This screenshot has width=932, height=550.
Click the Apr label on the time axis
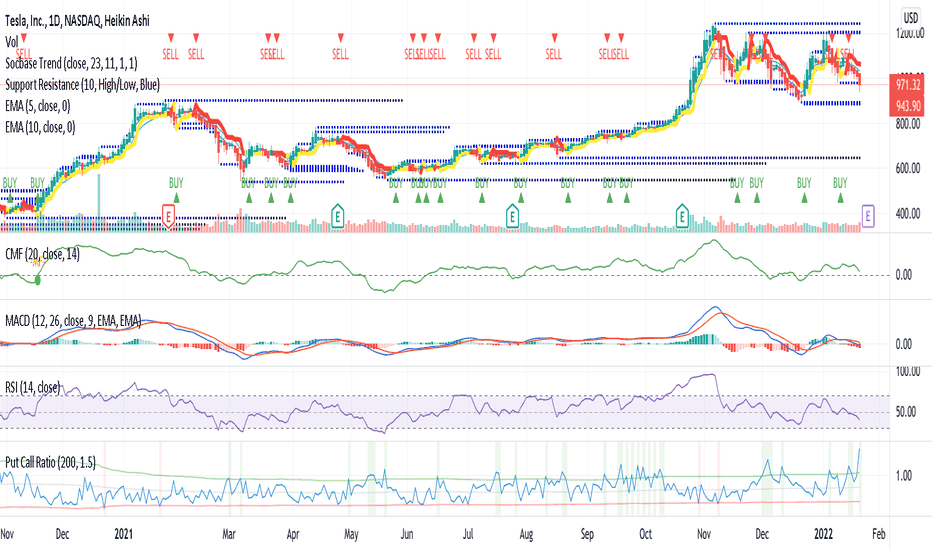[x=292, y=533]
